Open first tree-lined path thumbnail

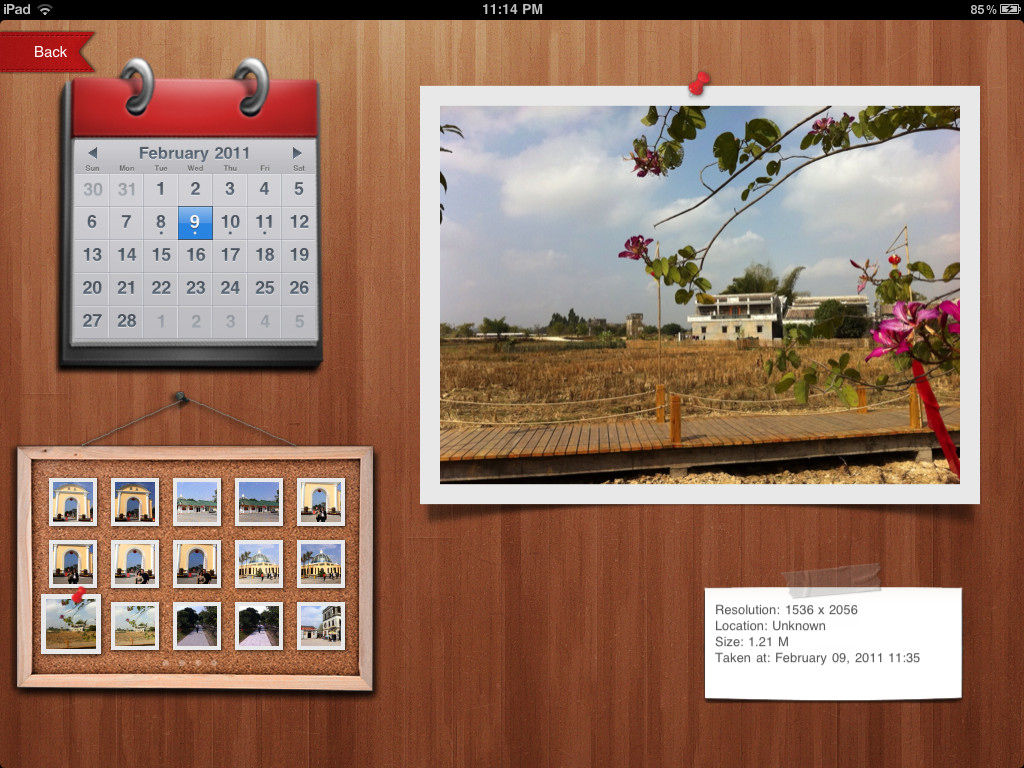click(197, 626)
